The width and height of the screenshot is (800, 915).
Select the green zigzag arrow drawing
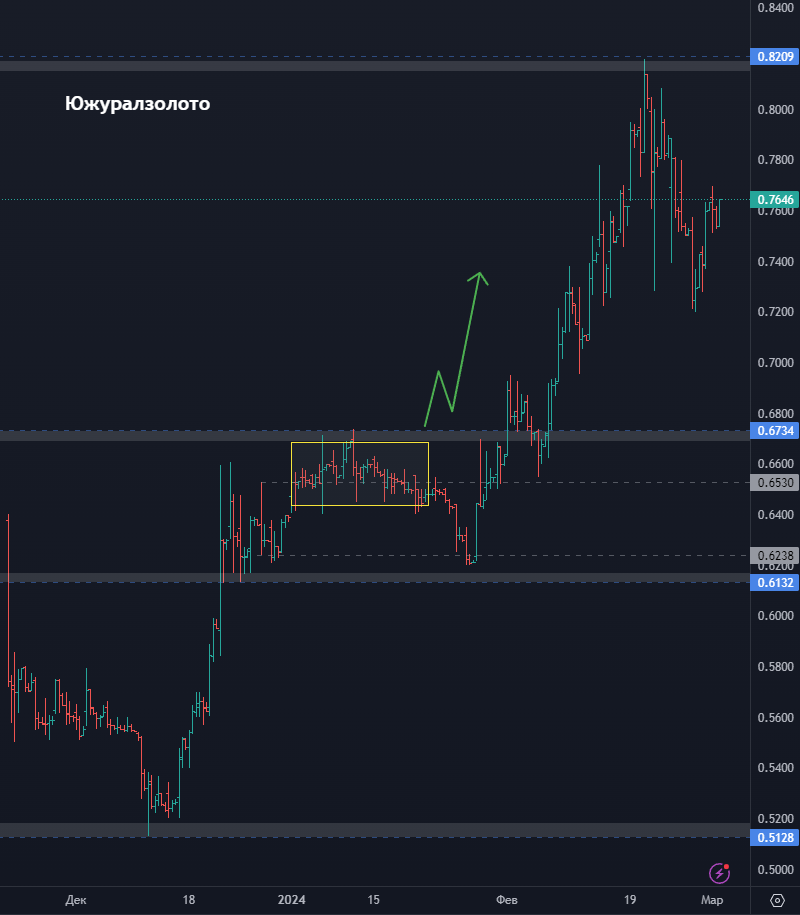point(456,349)
